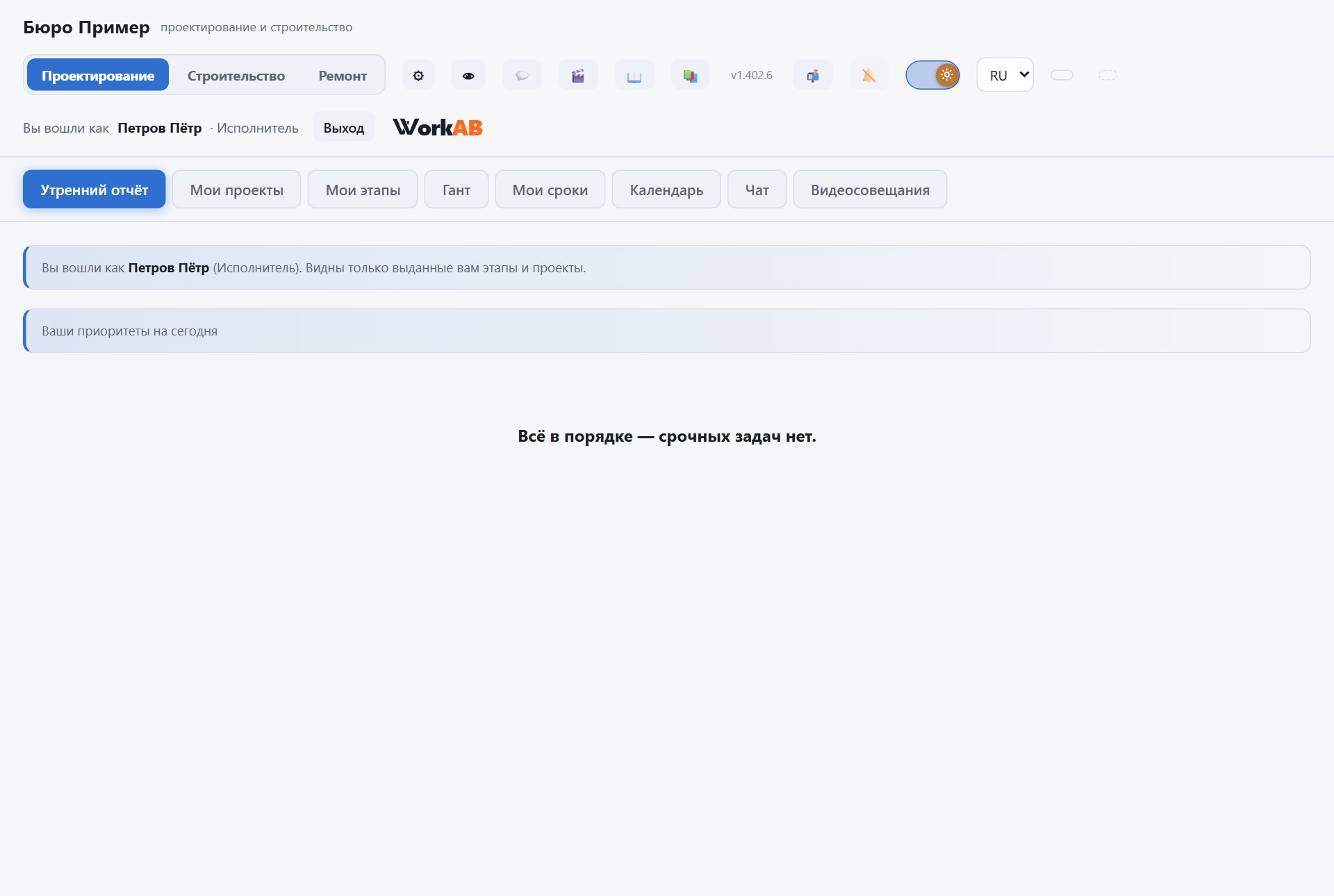Open the Чат tab
The image size is (1334, 896).
tap(757, 190)
